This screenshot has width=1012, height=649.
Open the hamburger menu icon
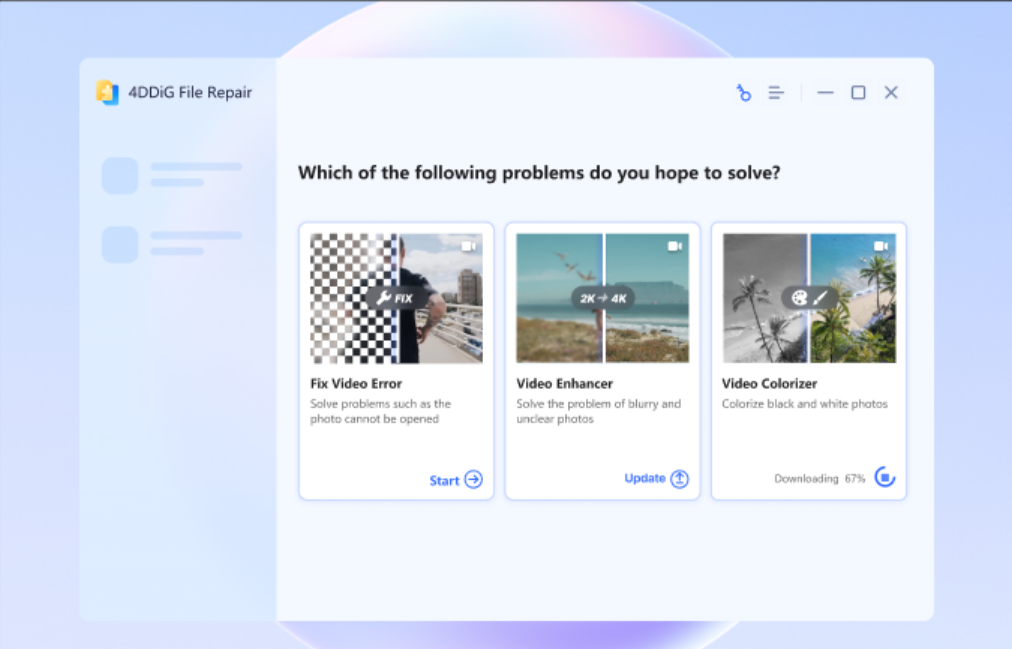coord(776,93)
